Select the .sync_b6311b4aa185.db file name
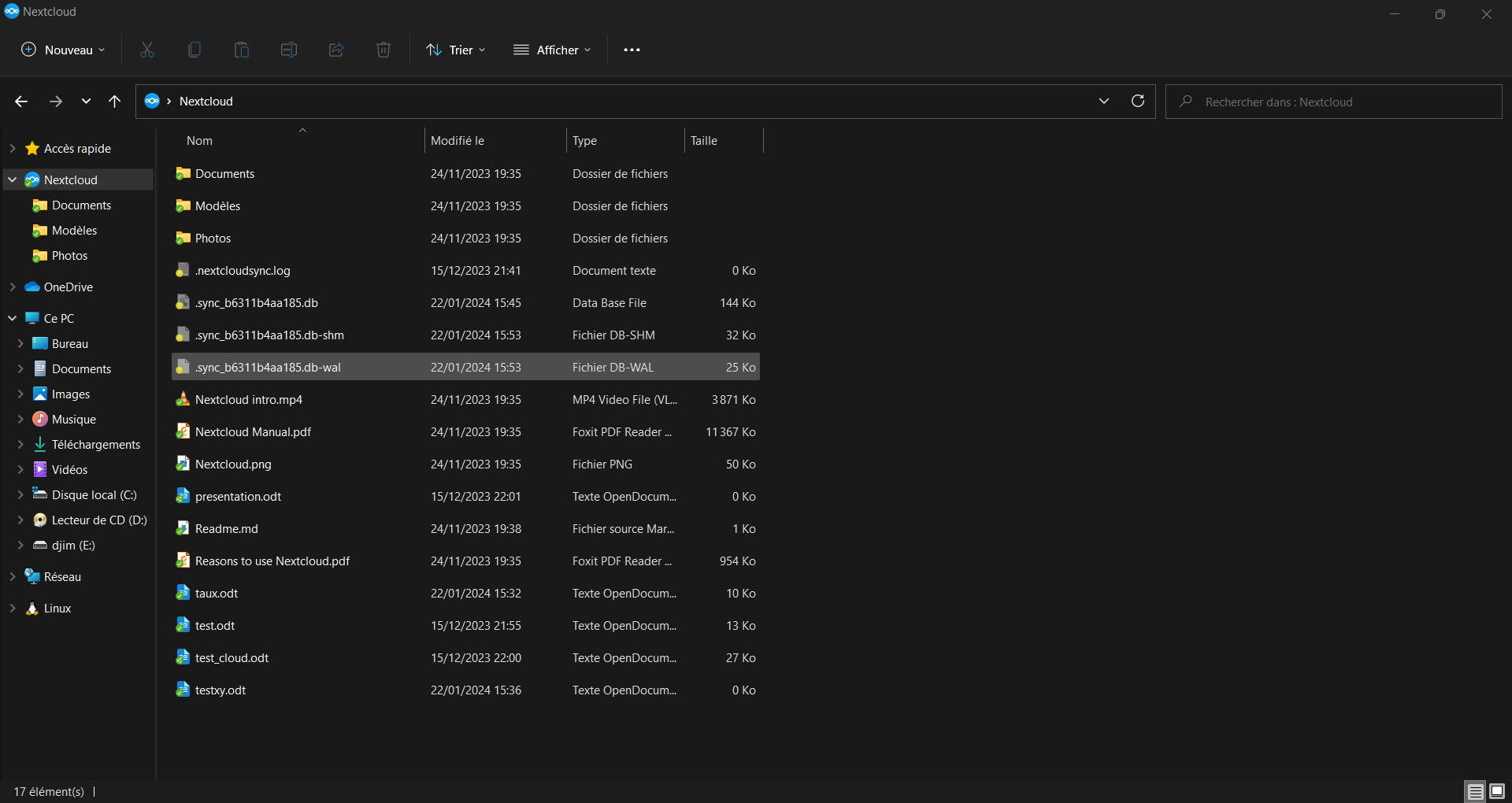 (257, 302)
